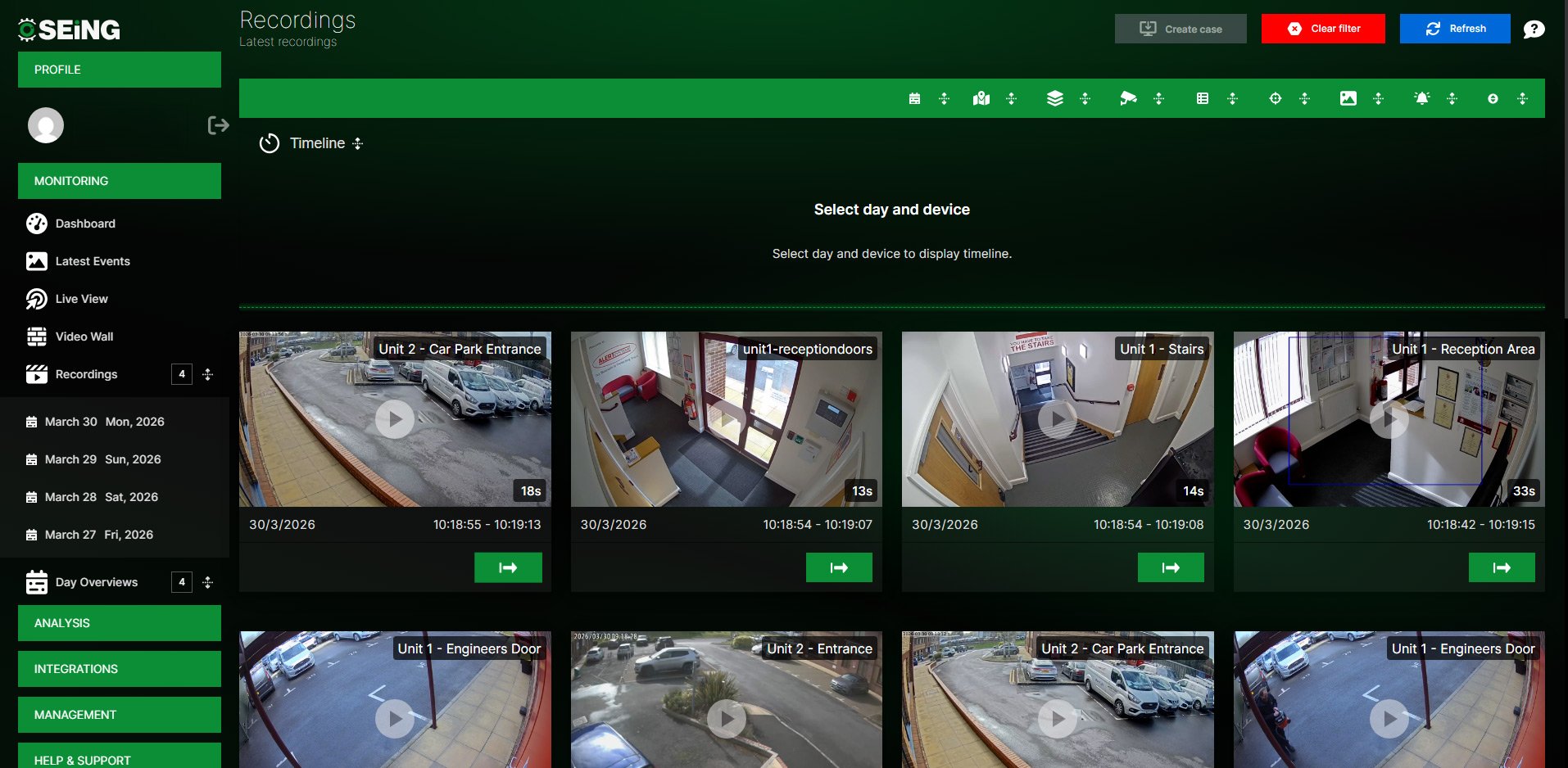1568x768 pixels.
Task: Expand the Timeline section arrow
Action: coord(357,143)
